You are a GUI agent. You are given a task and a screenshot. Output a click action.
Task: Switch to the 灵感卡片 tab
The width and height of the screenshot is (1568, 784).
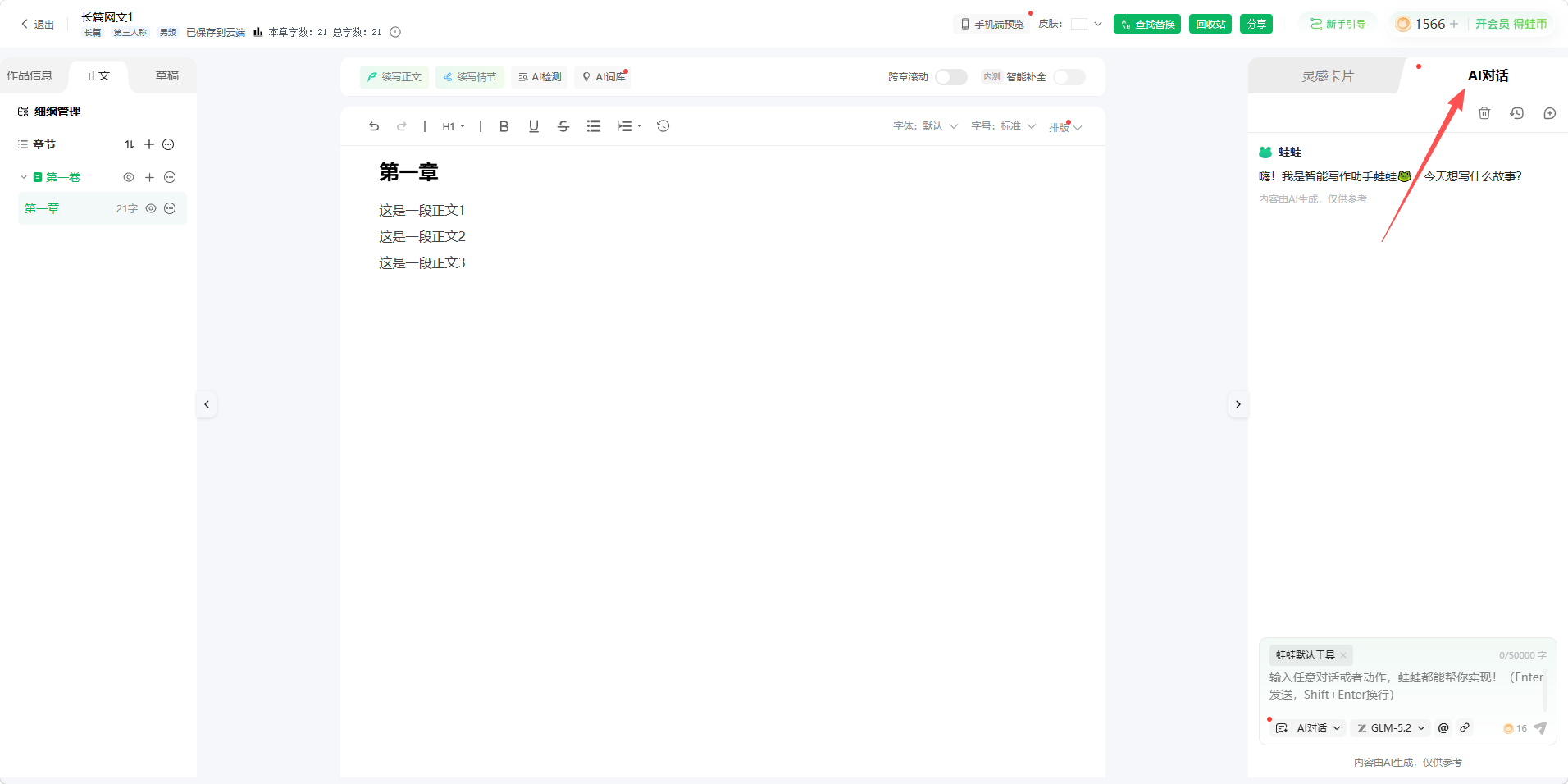[x=1328, y=75]
